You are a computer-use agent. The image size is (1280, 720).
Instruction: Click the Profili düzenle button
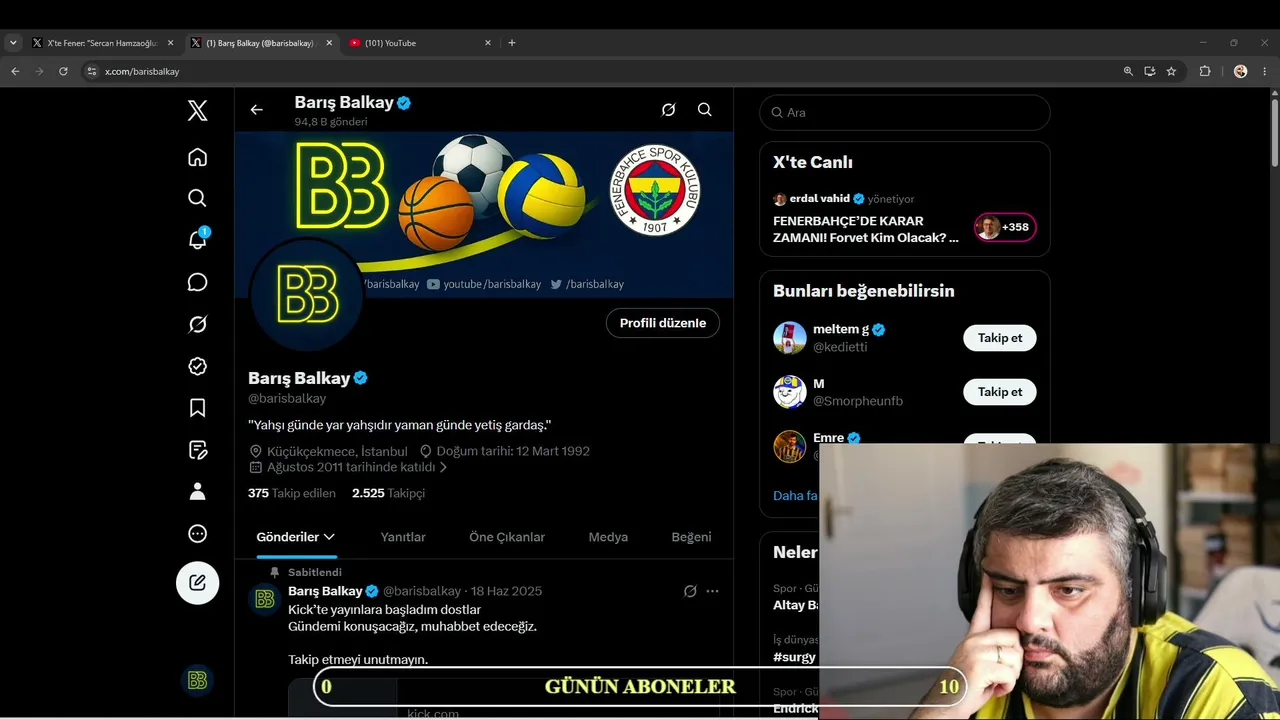pos(663,323)
